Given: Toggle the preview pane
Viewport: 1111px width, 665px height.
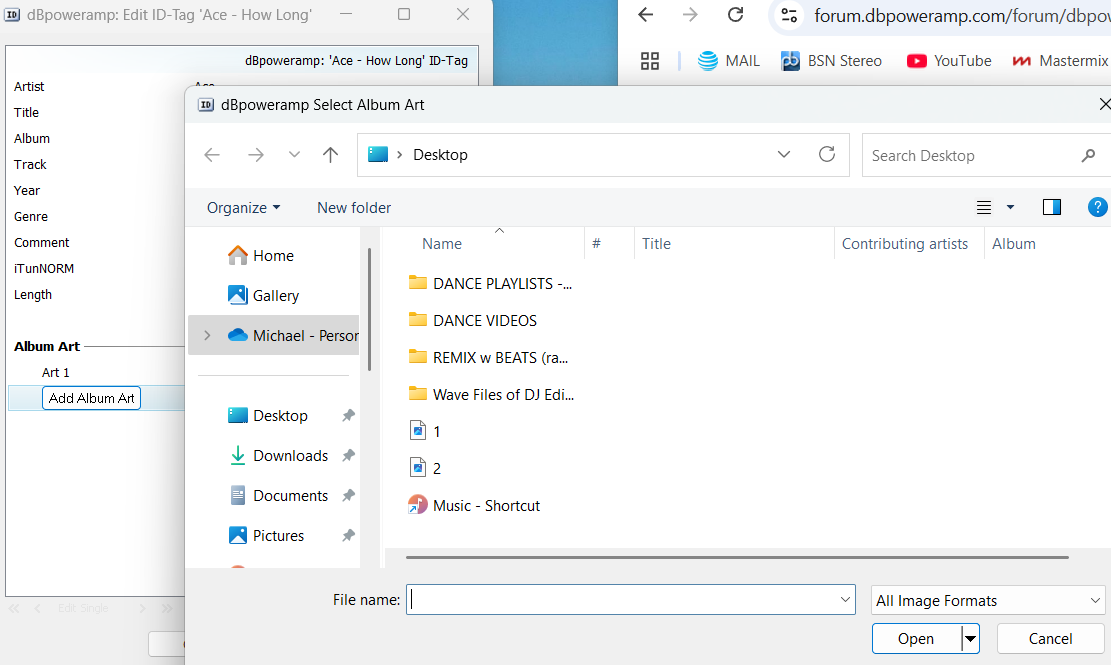Looking at the screenshot, I should pyautogui.click(x=1051, y=207).
